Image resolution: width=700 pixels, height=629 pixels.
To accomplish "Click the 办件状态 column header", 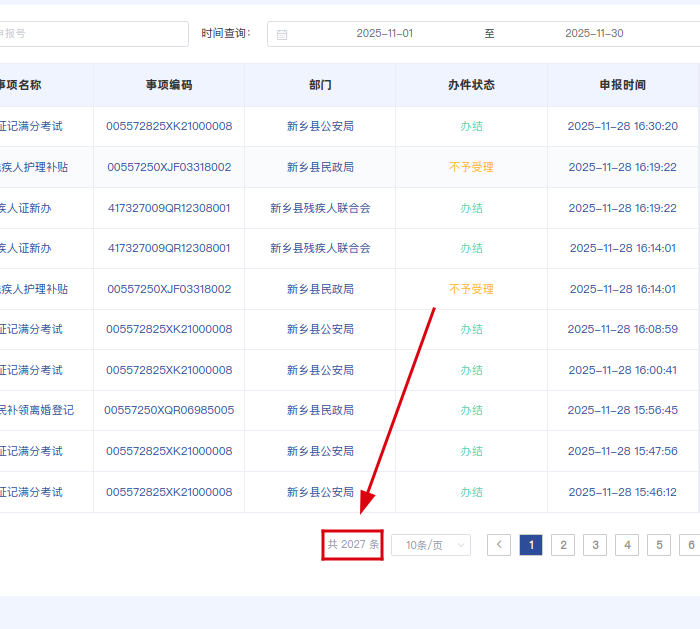I will pyautogui.click(x=471, y=85).
